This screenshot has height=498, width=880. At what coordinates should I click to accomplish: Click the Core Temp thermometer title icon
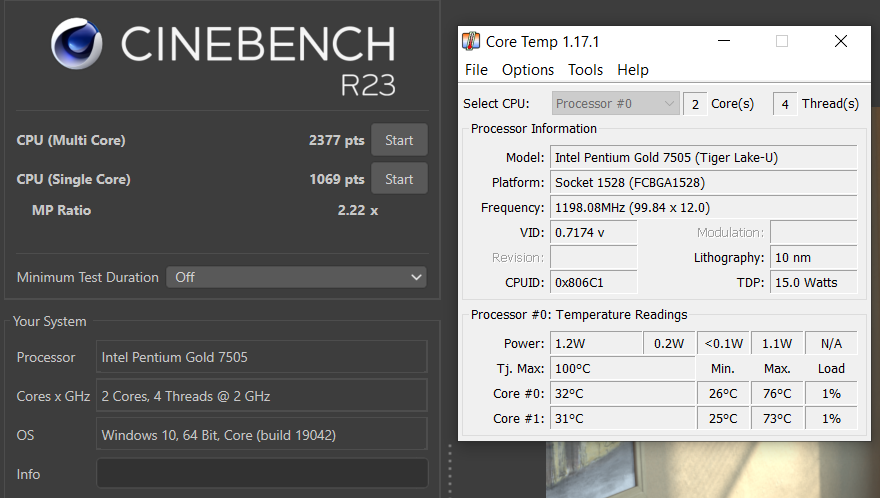point(471,41)
